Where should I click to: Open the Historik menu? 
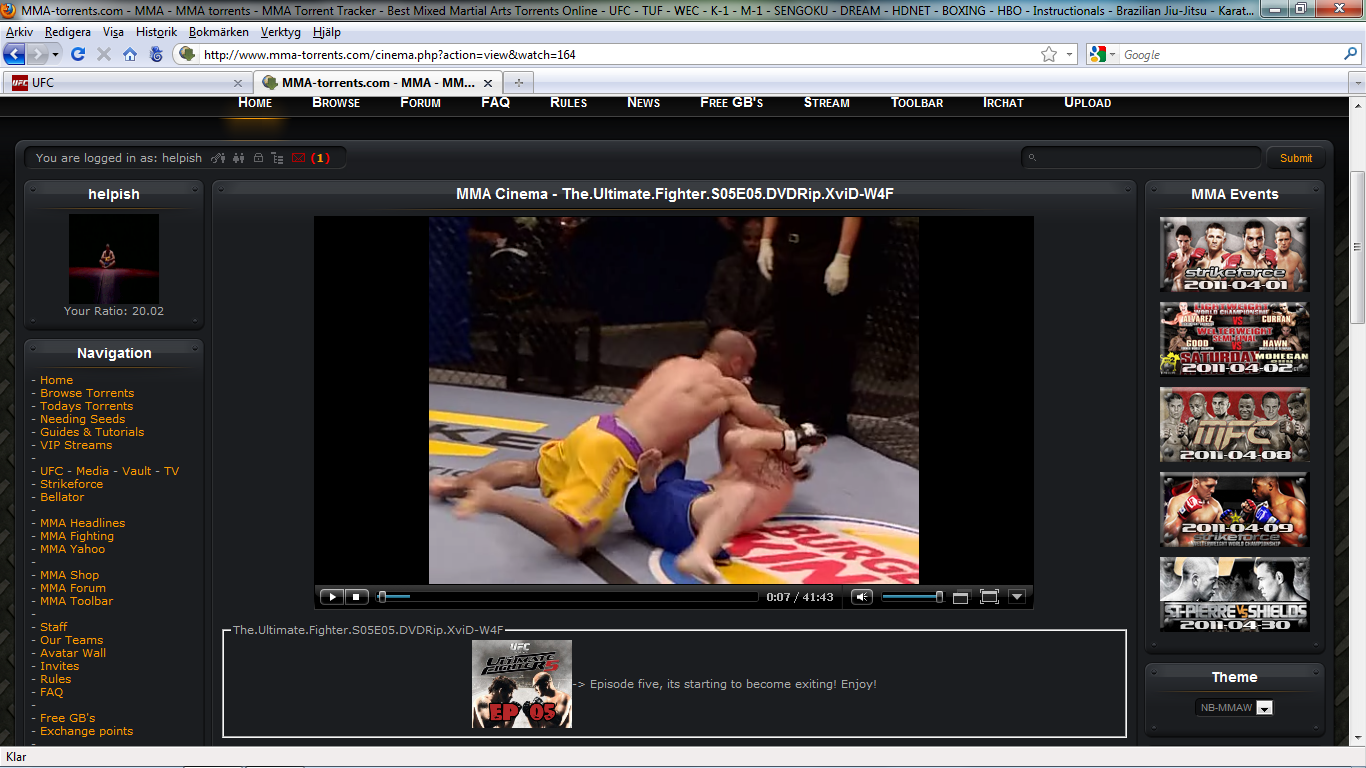[156, 32]
